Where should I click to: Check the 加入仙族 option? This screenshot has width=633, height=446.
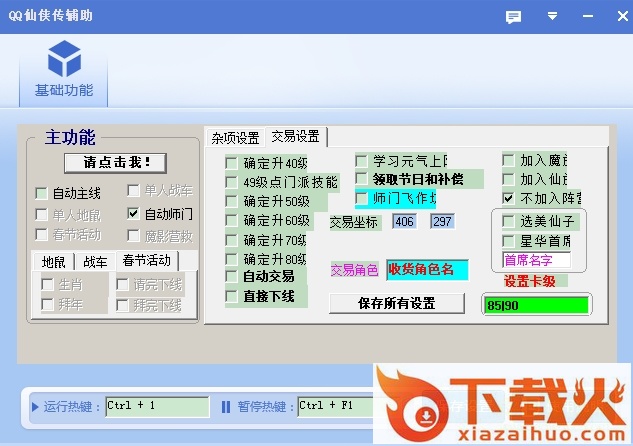coord(508,179)
